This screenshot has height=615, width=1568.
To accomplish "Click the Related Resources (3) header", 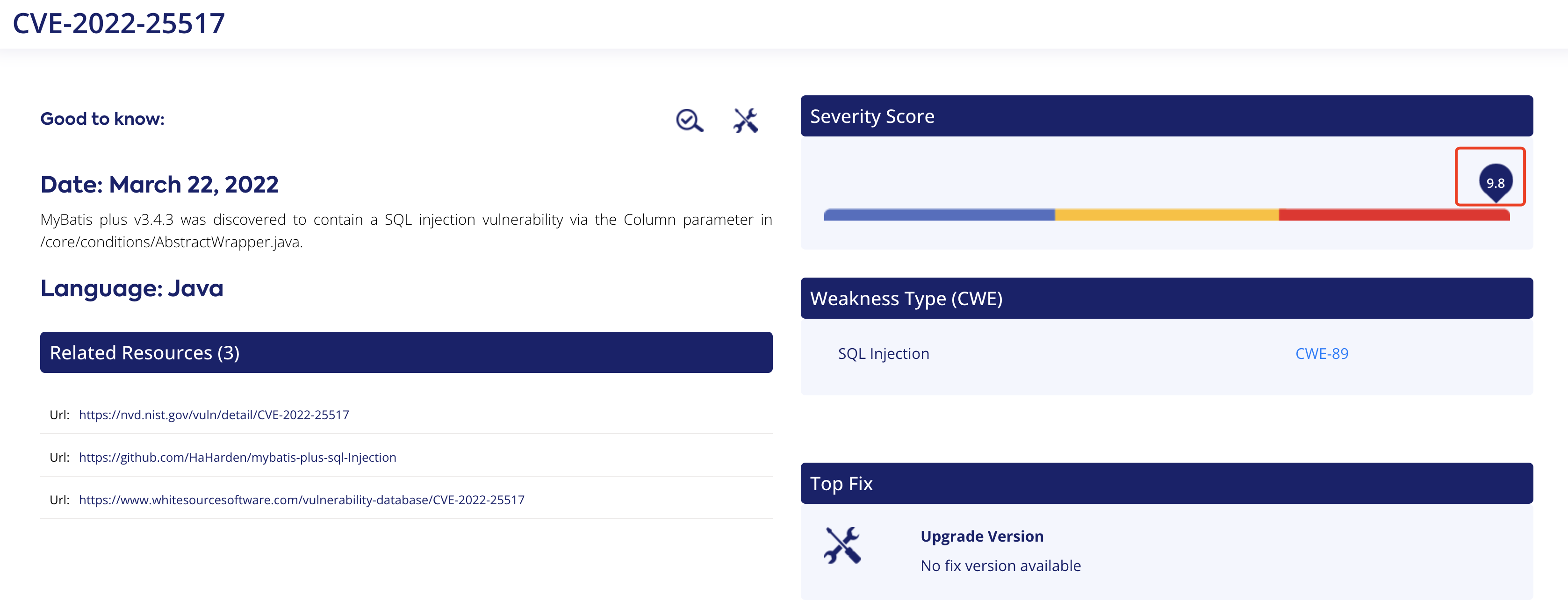I will click(406, 352).
